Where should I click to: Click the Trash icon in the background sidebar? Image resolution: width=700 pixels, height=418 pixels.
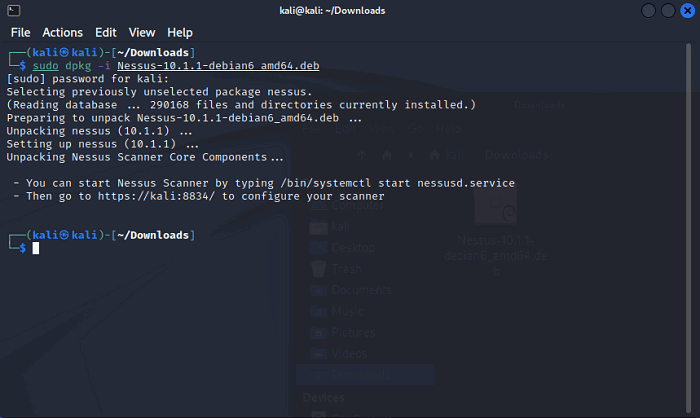coord(317,268)
